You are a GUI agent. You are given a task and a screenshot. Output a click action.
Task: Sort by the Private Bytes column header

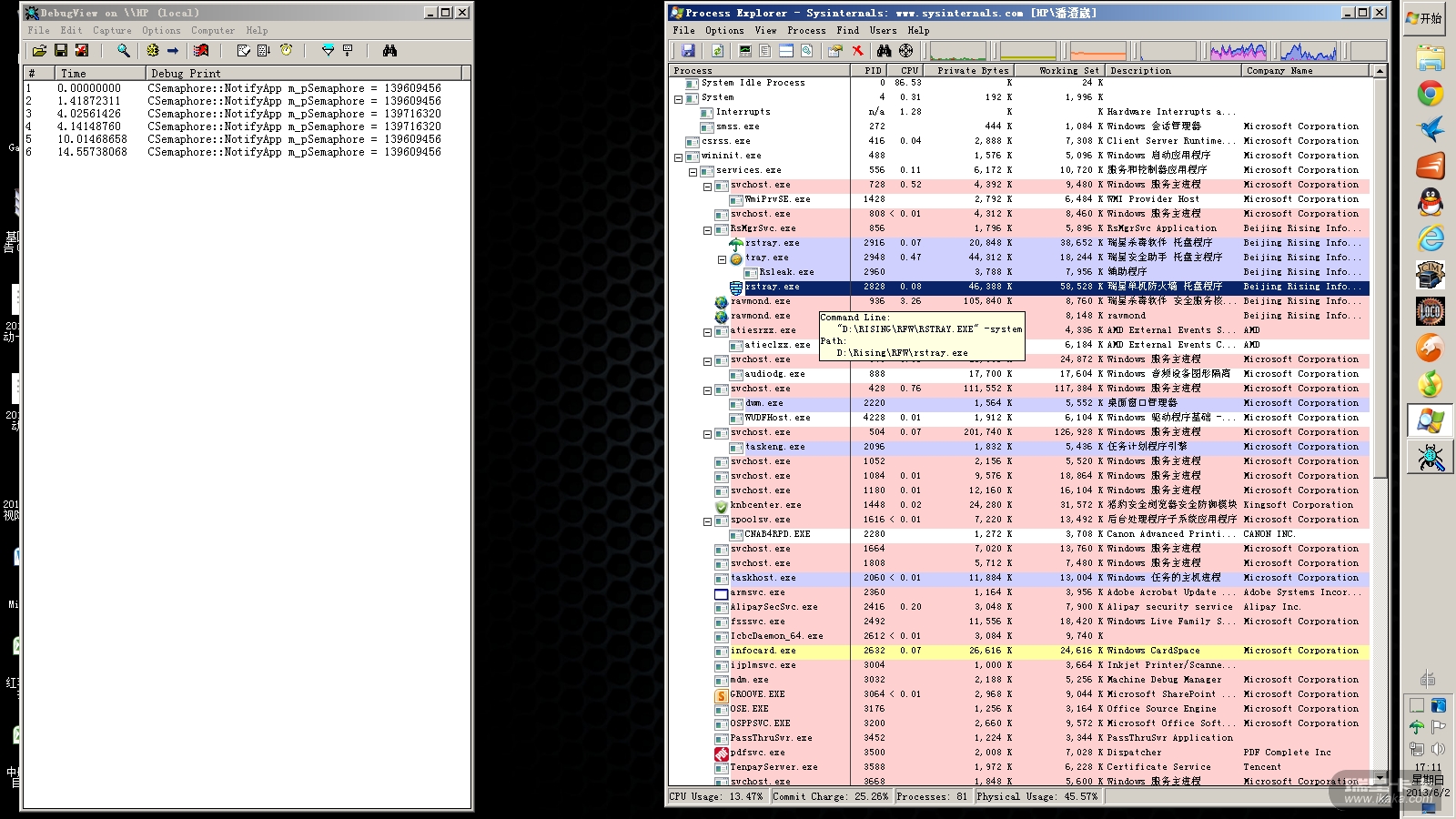[x=972, y=70]
